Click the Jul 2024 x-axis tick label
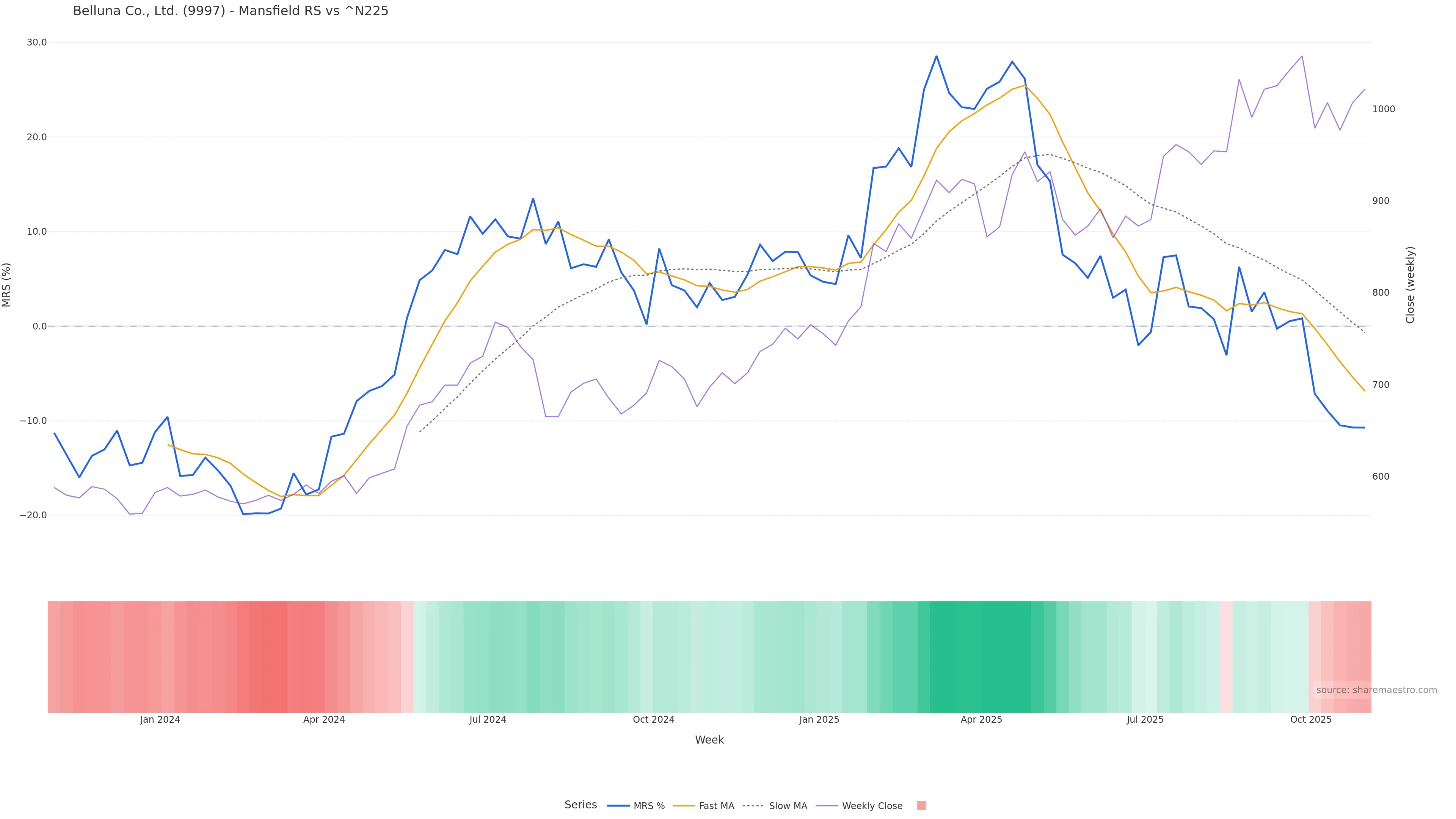The image size is (1456, 819). 487,720
